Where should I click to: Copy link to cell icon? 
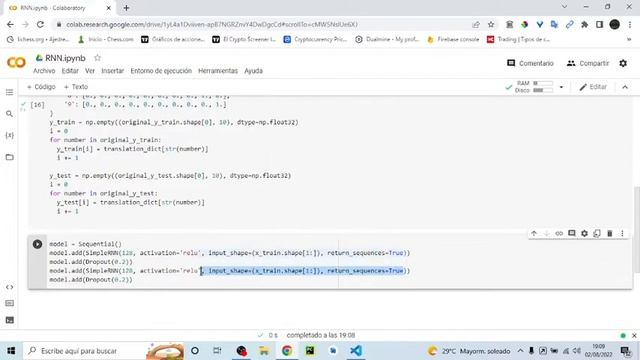[559, 233]
